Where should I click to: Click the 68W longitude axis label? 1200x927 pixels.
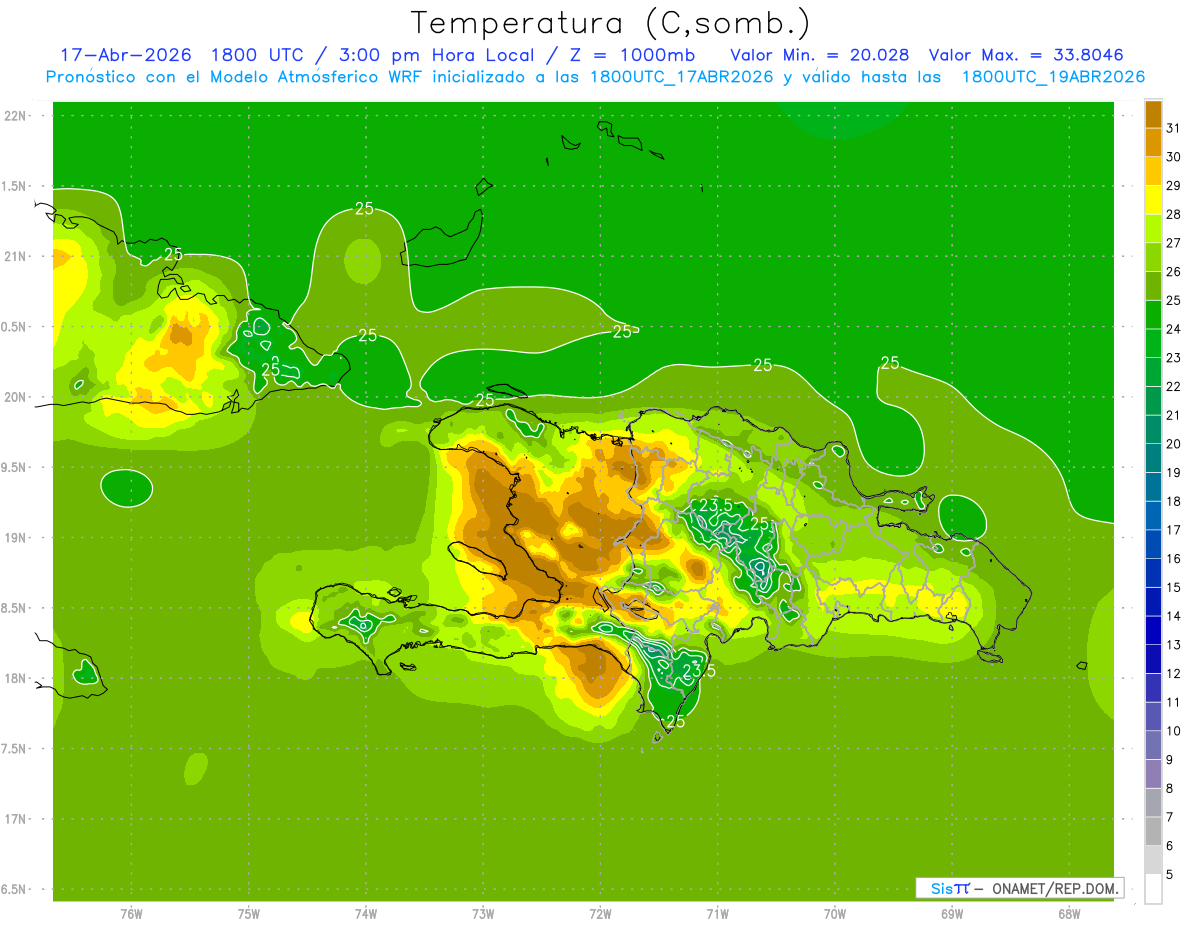pyautogui.click(x=1068, y=913)
